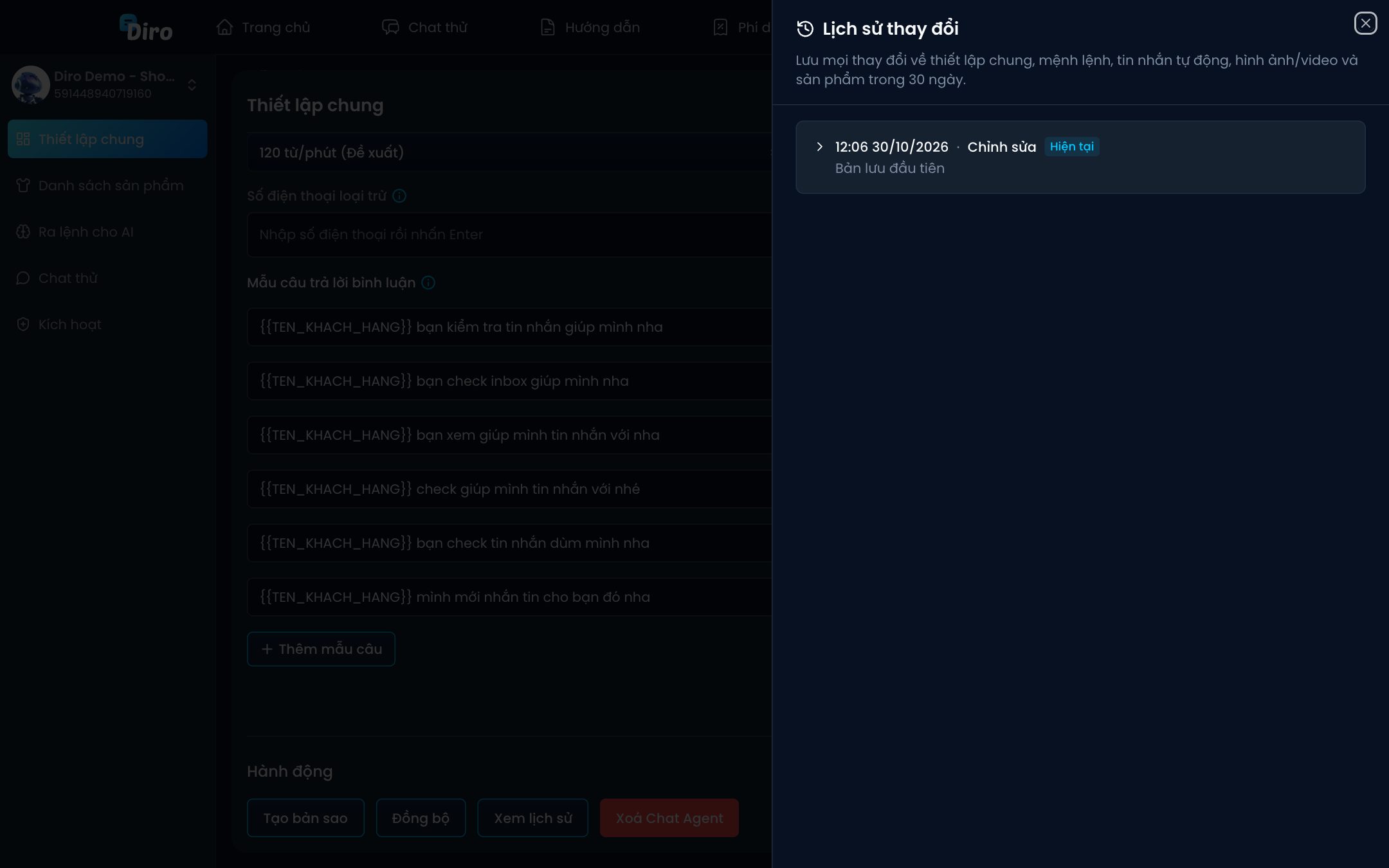Click the Xem lịch sử button

(x=532, y=818)
